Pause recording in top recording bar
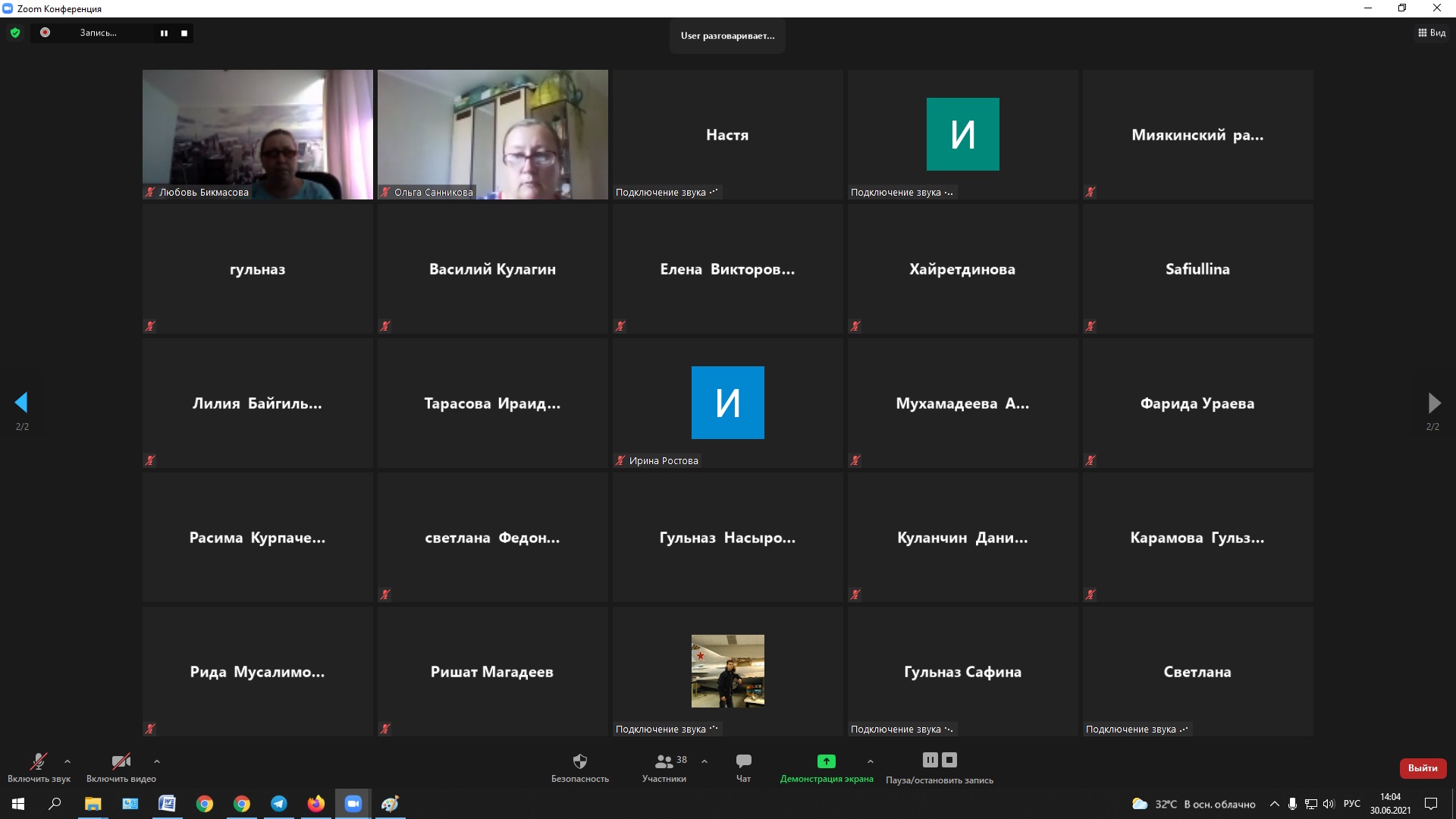1456x819 pixels. (164, 33)
